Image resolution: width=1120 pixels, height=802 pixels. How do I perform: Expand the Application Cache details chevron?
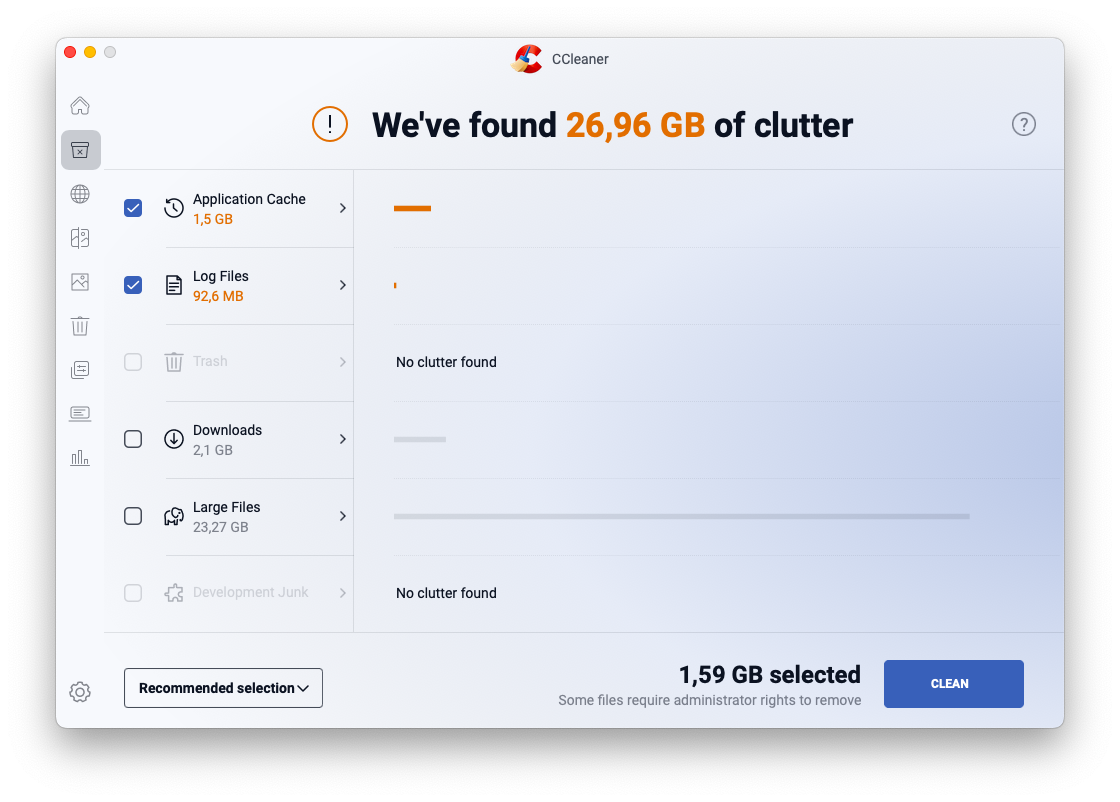point(343,208)
